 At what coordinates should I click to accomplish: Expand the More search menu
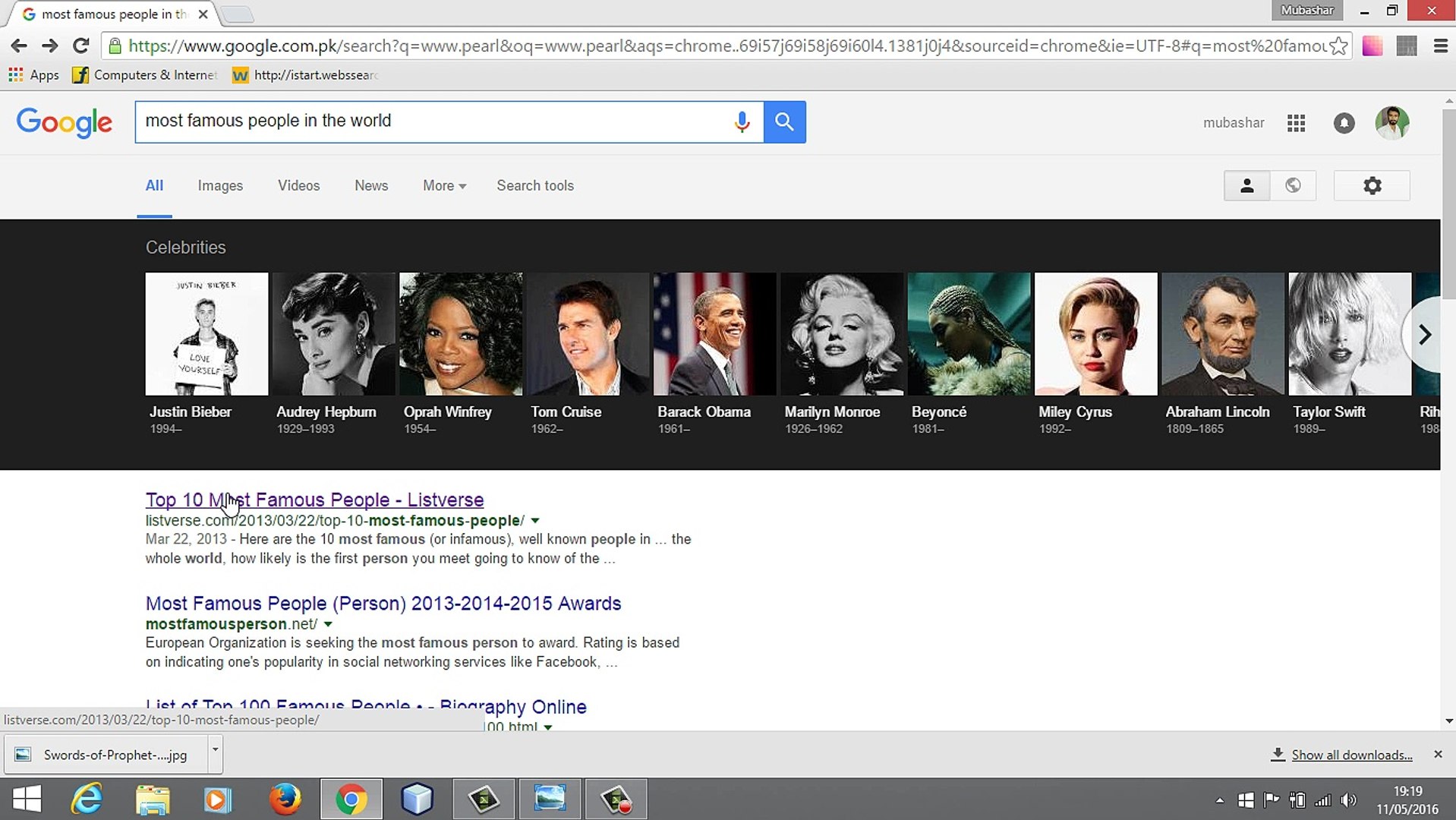pos(444,185)
